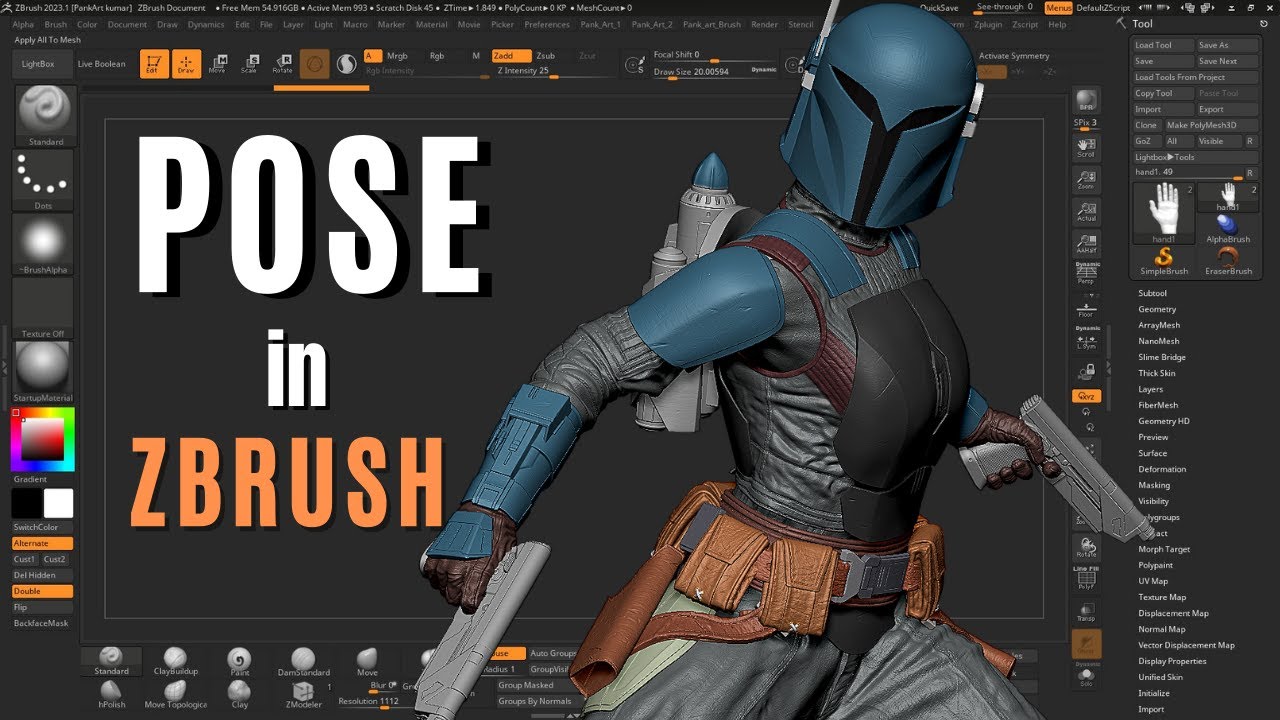Select the AlphaBrush tool
This screenshot has width=1280, height=720.
[x=1228, y=228]
